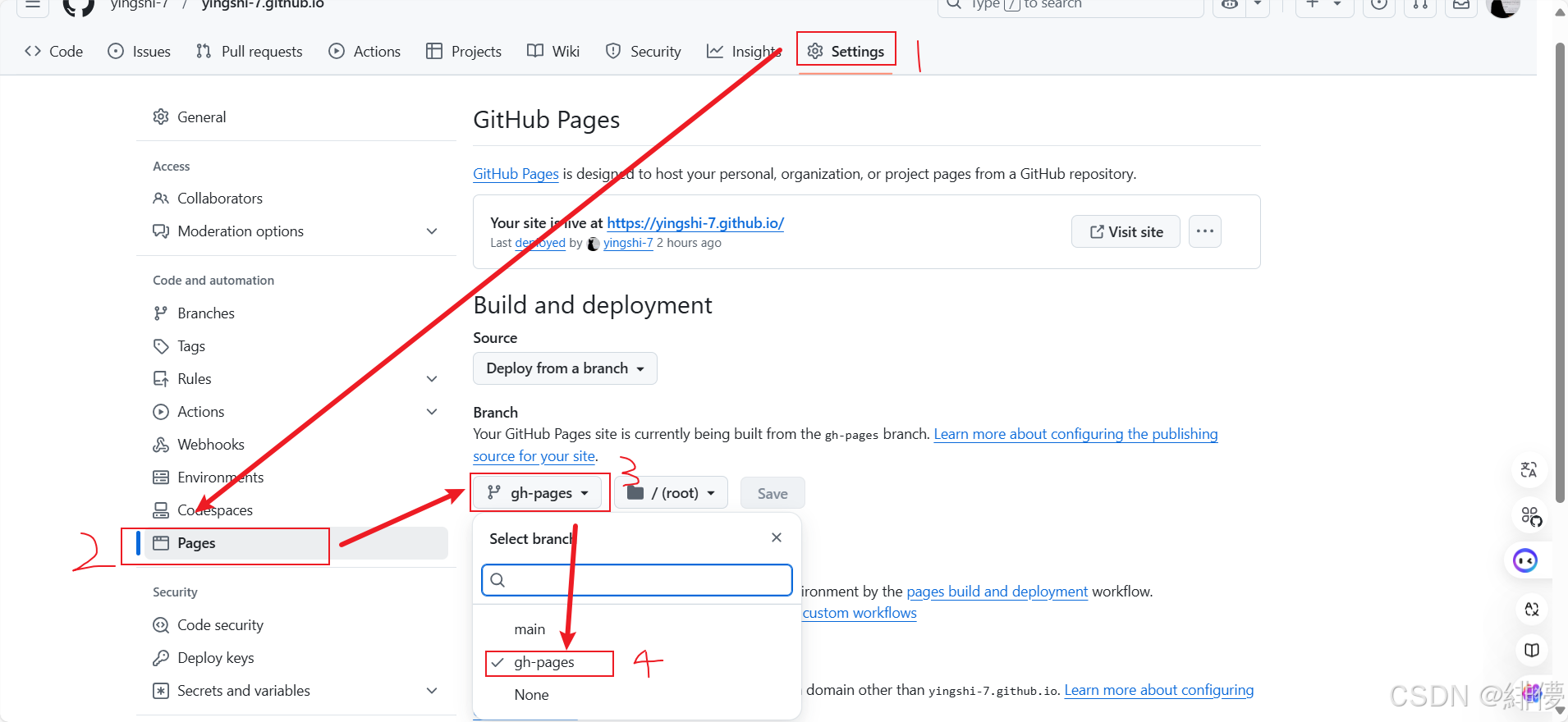Open Collaborators settings
The height and width of the screenshot is (722, 1568).
tap(220, 199)
